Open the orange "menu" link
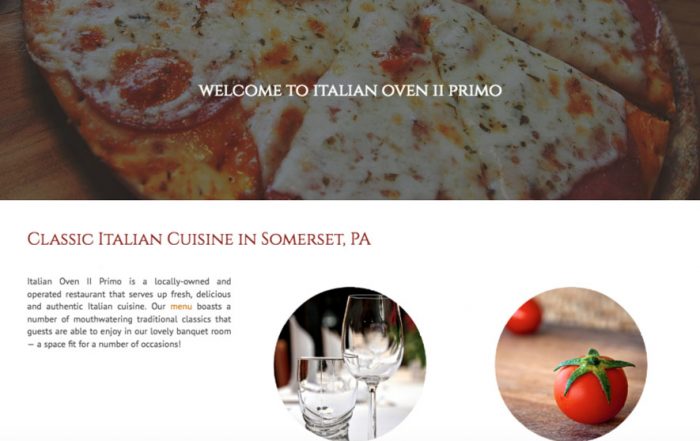700x441 pixels. point(181,307)
